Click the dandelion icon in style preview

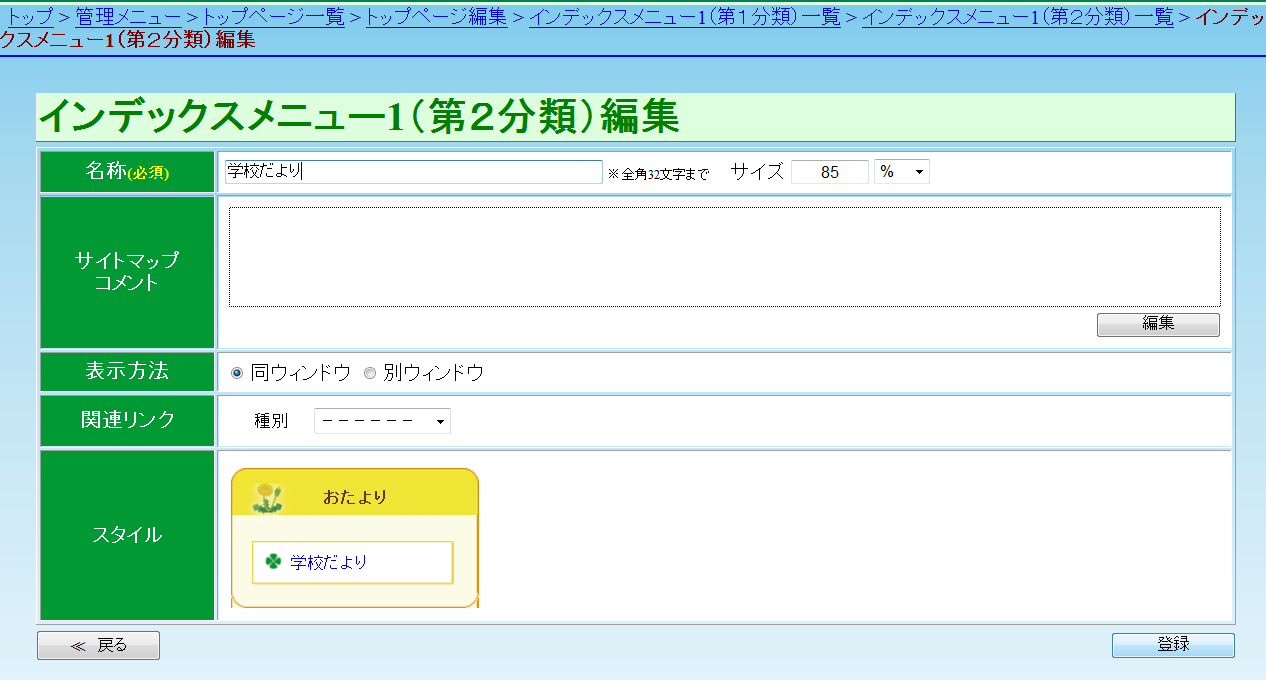tap(267, 496)
